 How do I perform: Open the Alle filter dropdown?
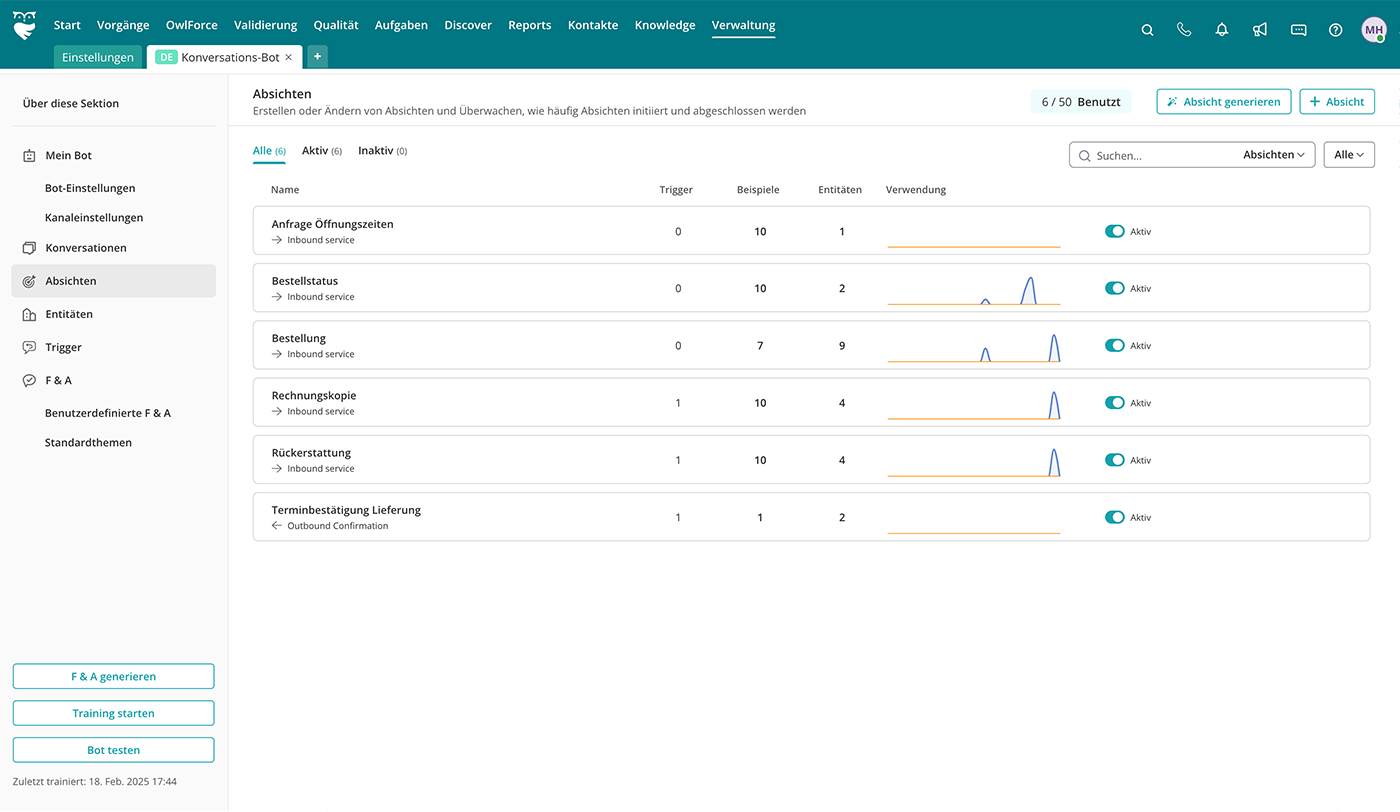tap(1349, 155)
